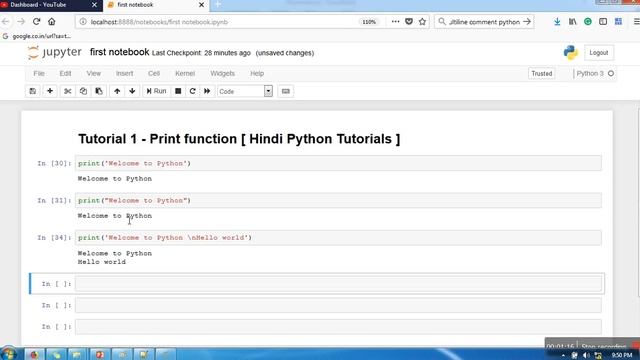
Task: Toggle browser sidebar icon
Action: point(603,22)
